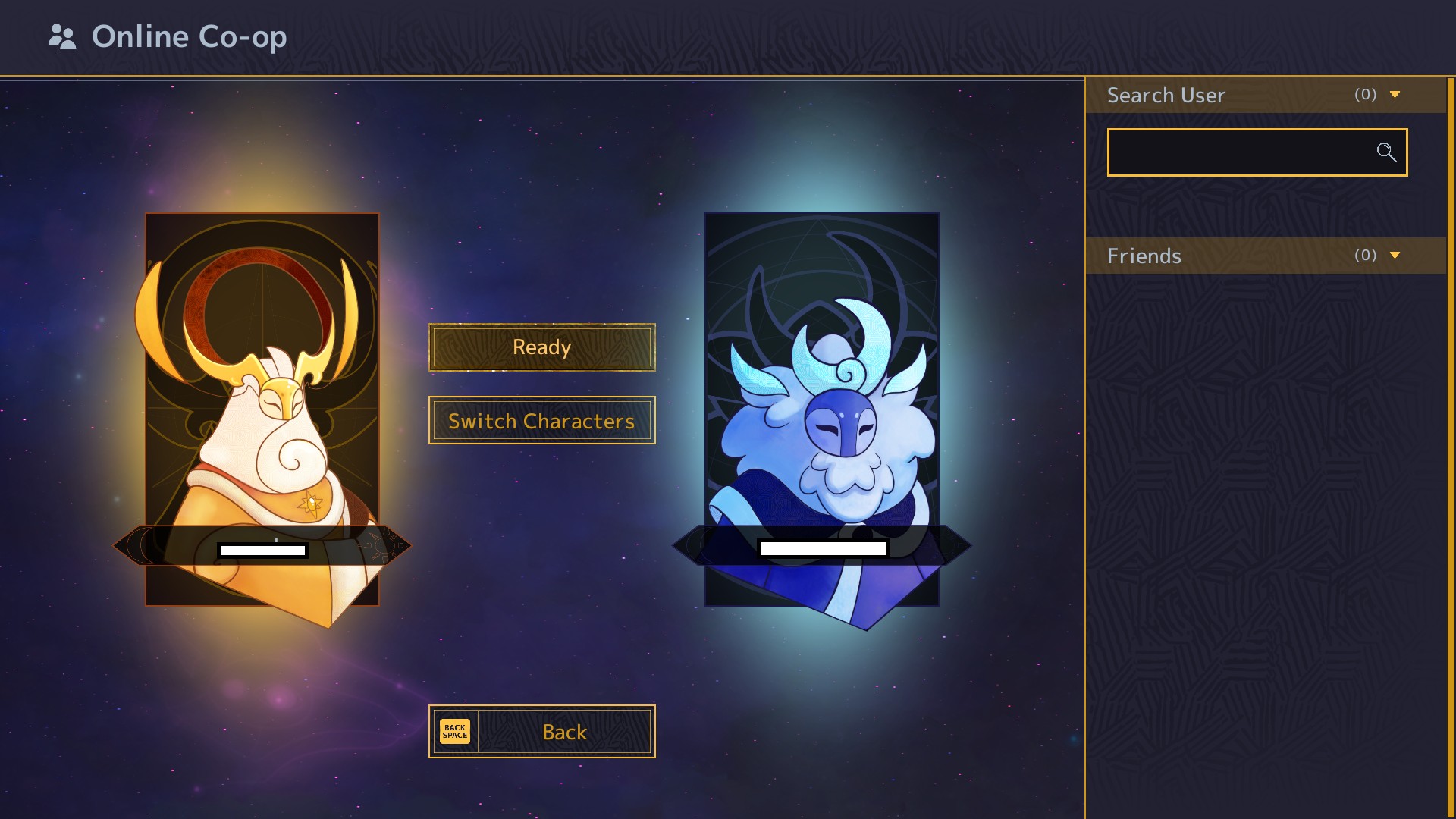Collapse the Friends section arrow

point(1395,256)
